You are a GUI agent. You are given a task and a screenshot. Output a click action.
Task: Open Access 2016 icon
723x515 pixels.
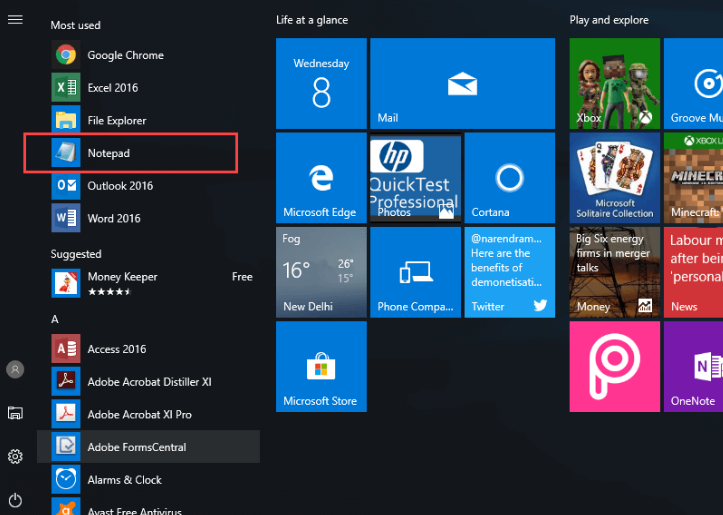(x=66, y=349)
